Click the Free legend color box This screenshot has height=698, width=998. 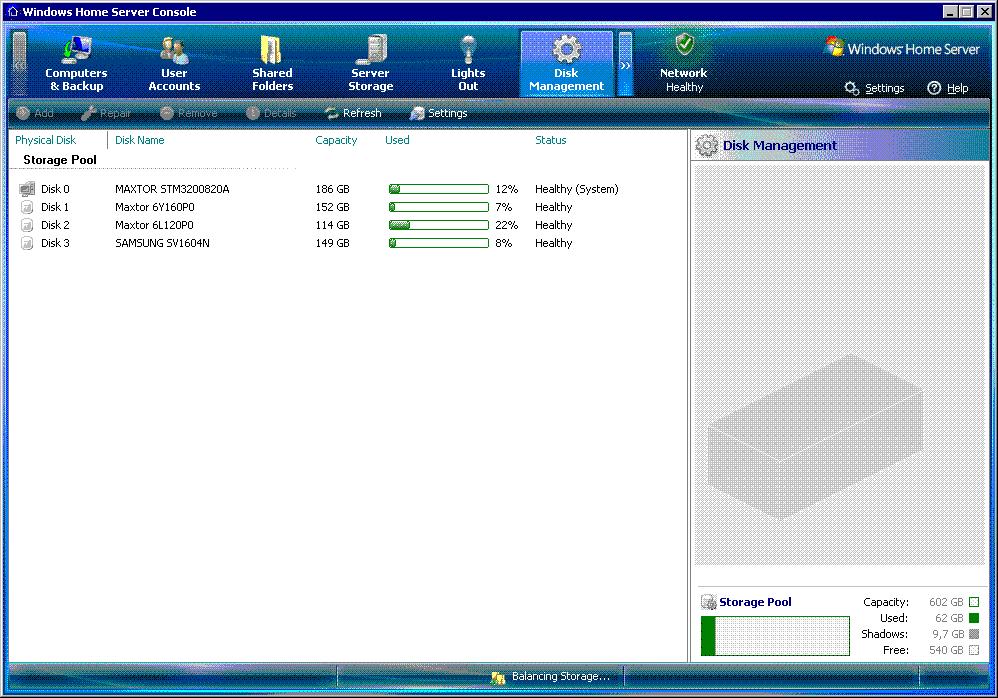[x=974, y=650]
